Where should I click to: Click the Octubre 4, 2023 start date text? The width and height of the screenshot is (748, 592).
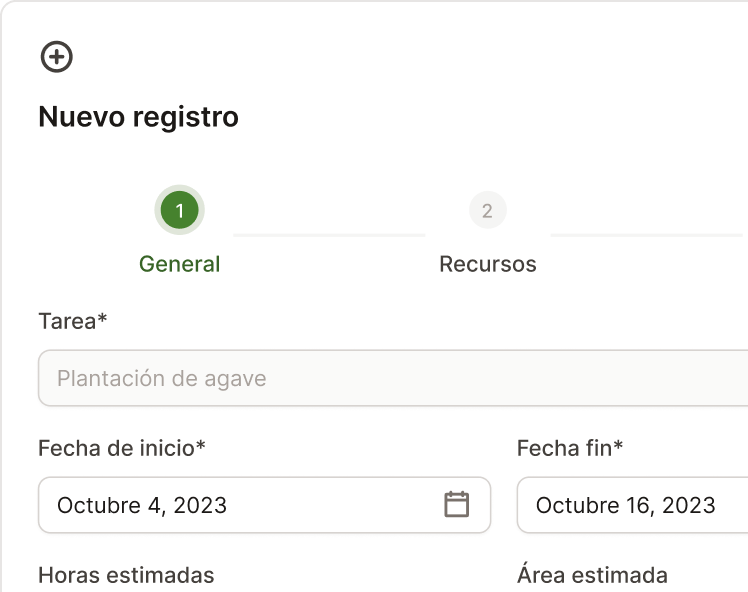(x=142, y=505)
